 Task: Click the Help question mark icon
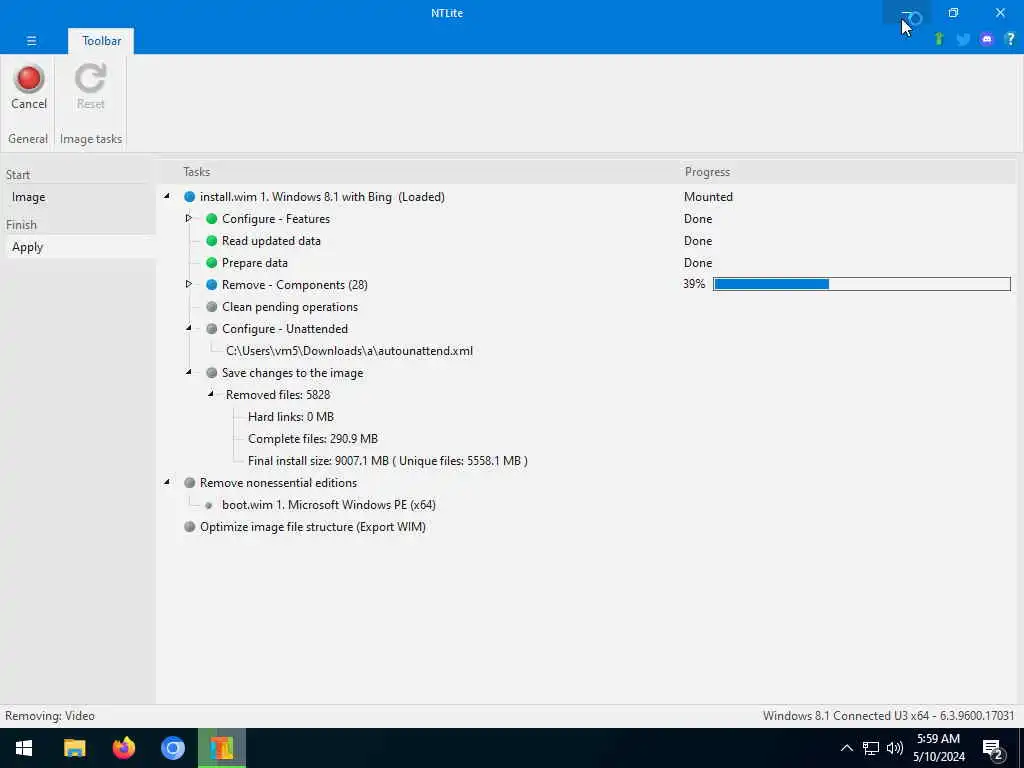click(1010, 39)
